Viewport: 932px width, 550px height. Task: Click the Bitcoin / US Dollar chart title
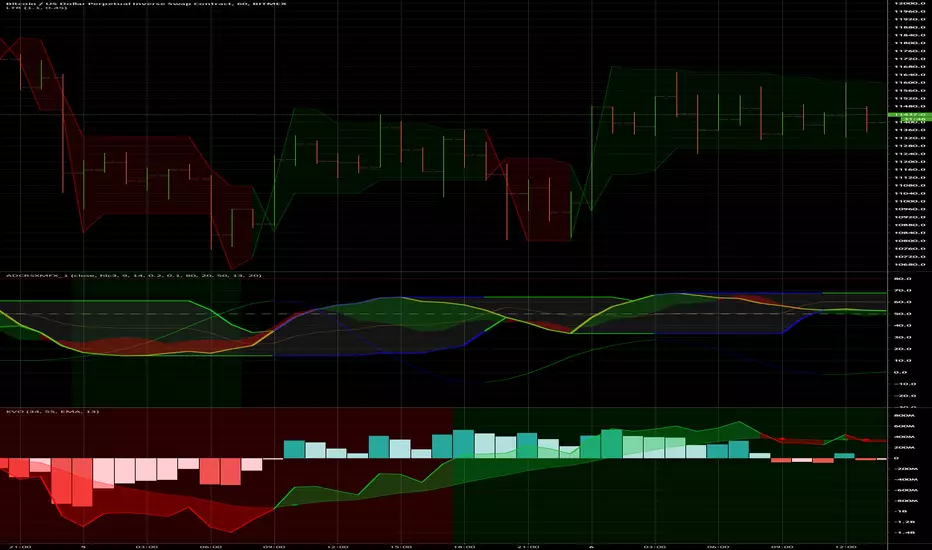pos(146,3)
